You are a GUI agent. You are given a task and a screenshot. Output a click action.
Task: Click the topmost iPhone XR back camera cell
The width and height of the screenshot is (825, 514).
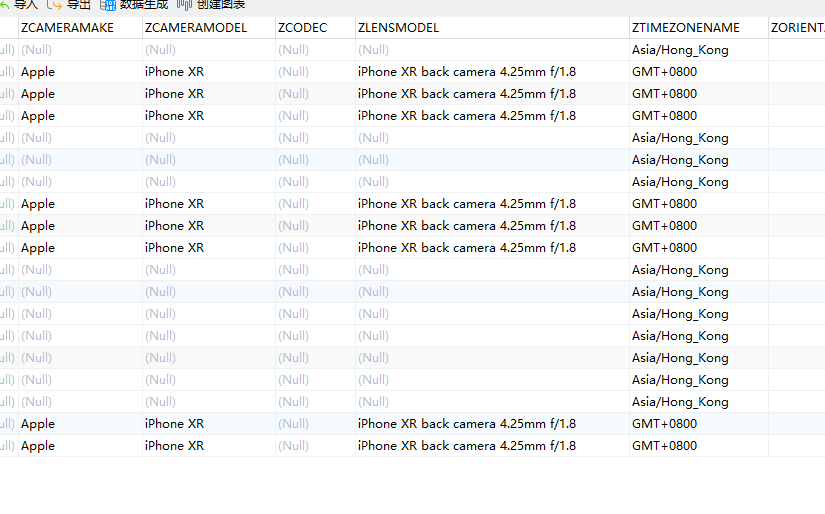coord(492,72)
